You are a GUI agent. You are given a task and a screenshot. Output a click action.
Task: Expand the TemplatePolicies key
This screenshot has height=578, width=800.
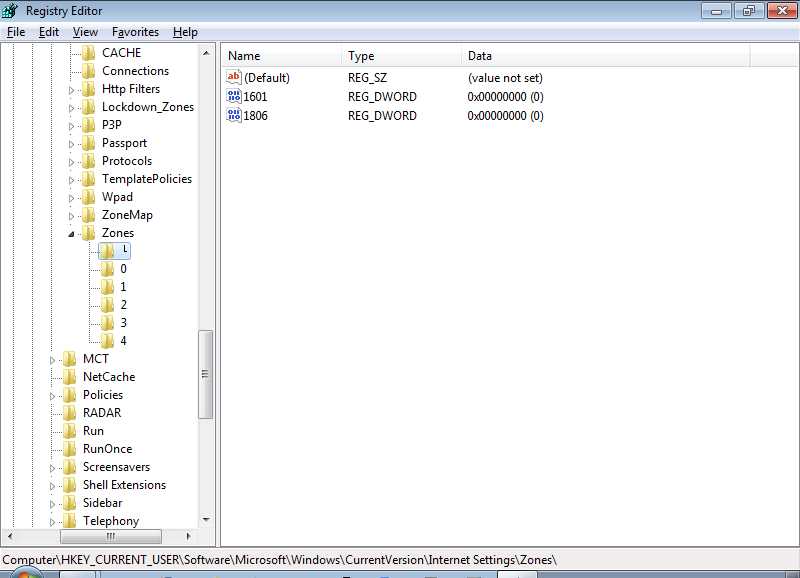(x=71, y=180)
